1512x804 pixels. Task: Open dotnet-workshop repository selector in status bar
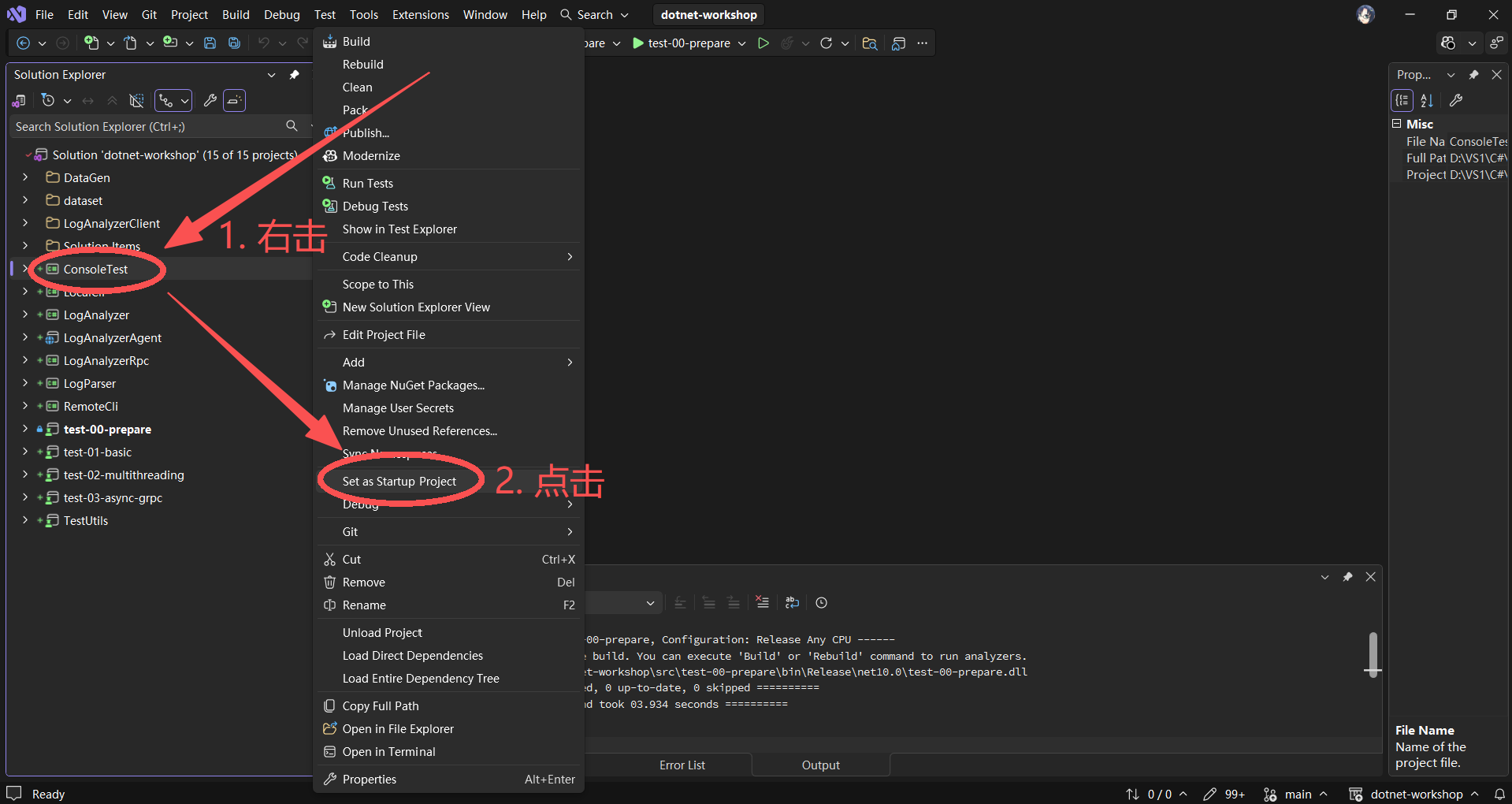click(x=1414, y=794)
